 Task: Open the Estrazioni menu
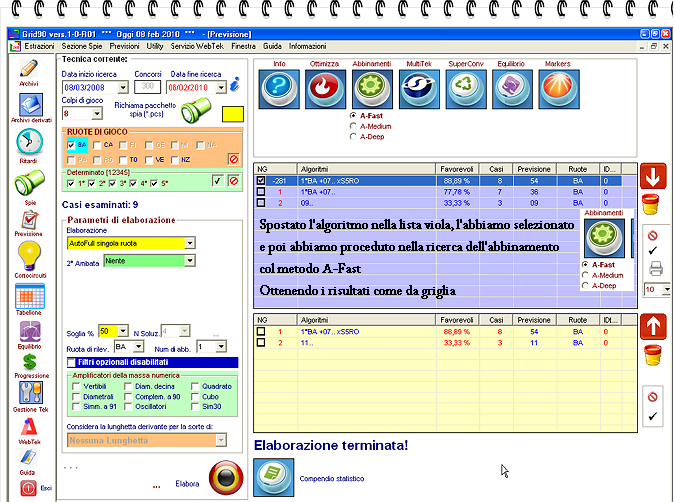click(39, 46)
